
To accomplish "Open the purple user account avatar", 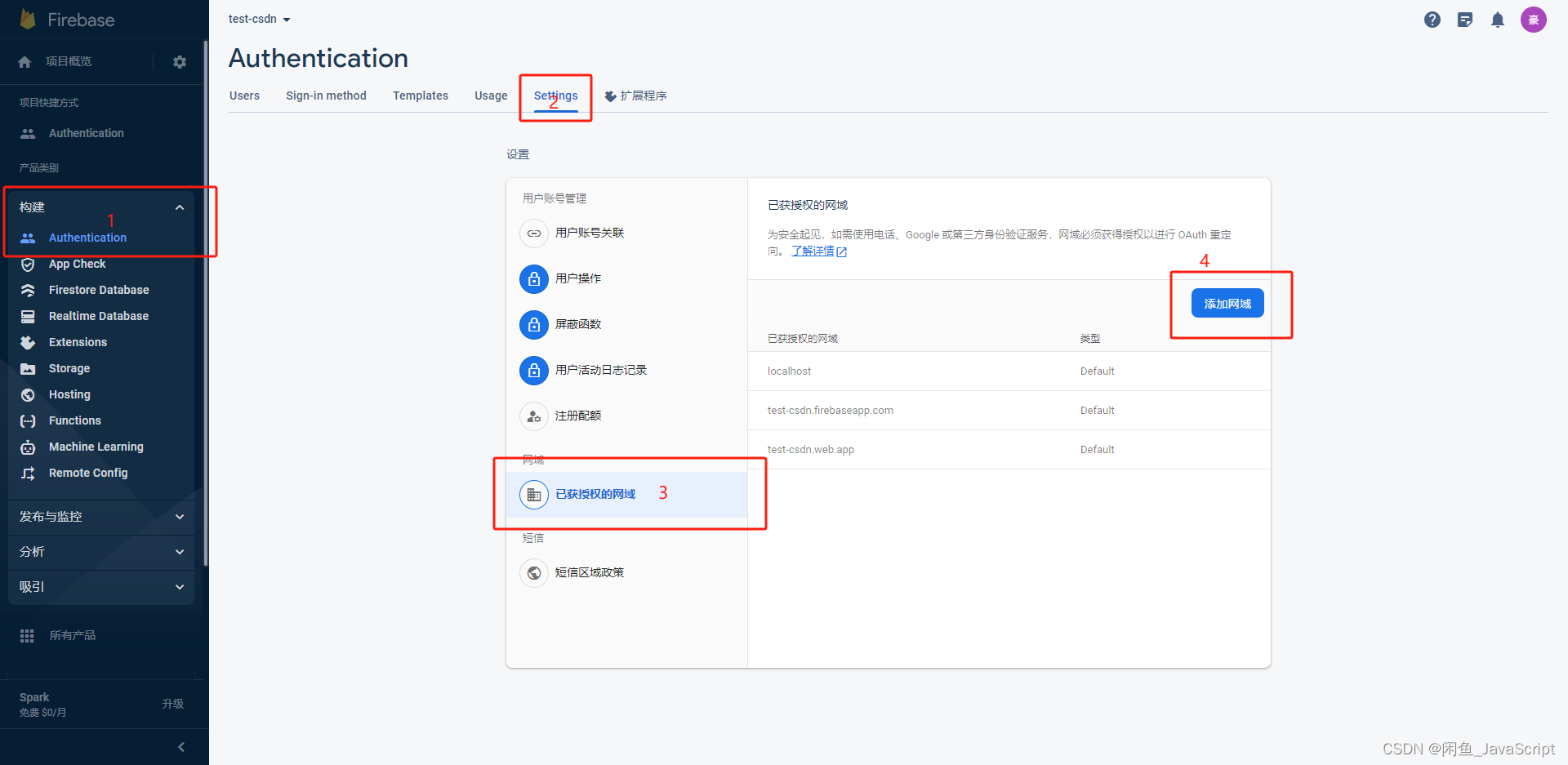I will [1534, 20].
